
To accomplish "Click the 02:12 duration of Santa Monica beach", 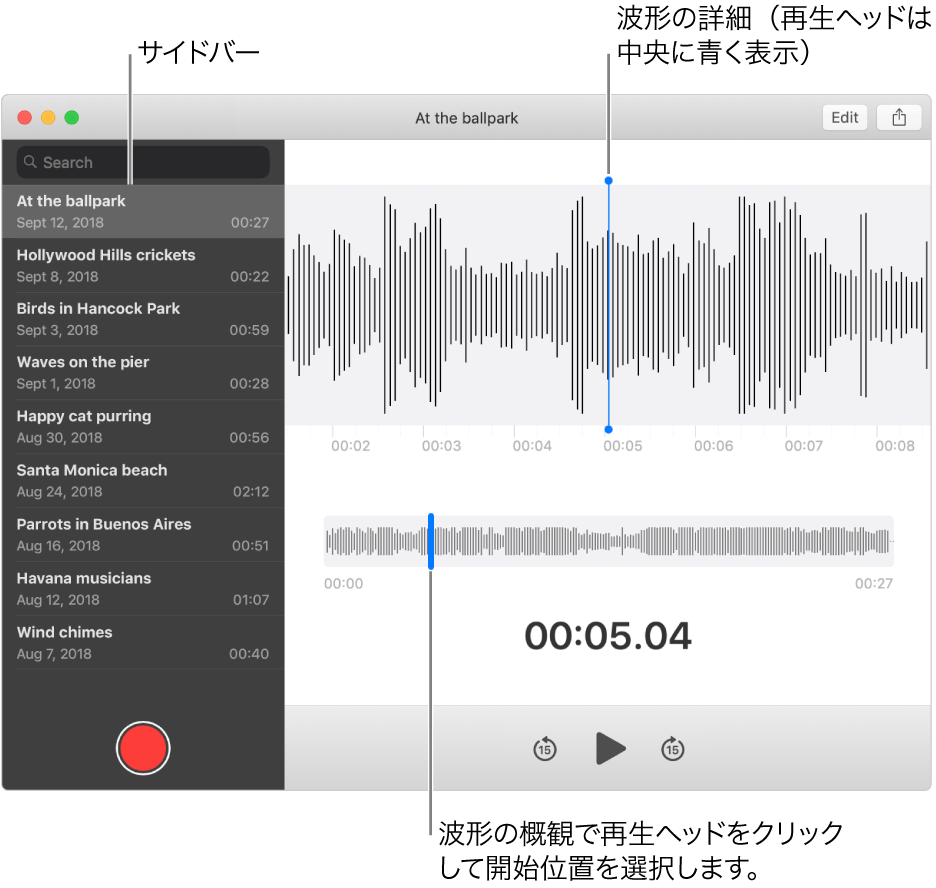I will pyautogui.click(x=251, y=492).
